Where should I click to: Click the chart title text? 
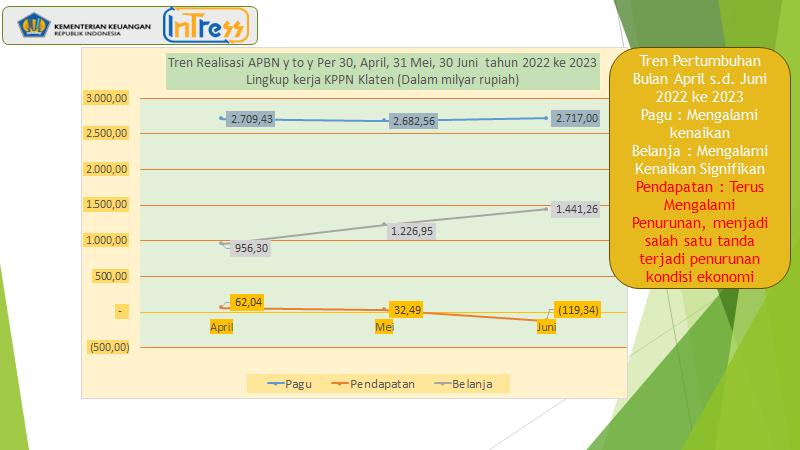tap(383, 70)
